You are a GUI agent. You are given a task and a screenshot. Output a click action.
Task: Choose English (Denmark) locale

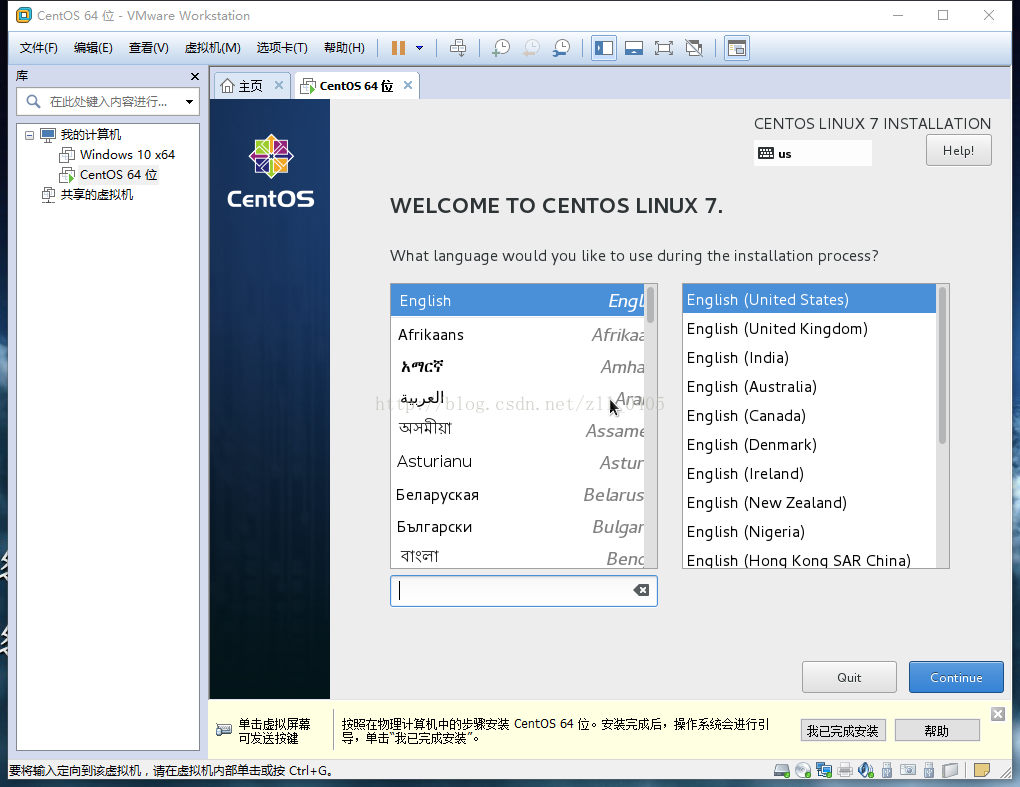[809, 445]
